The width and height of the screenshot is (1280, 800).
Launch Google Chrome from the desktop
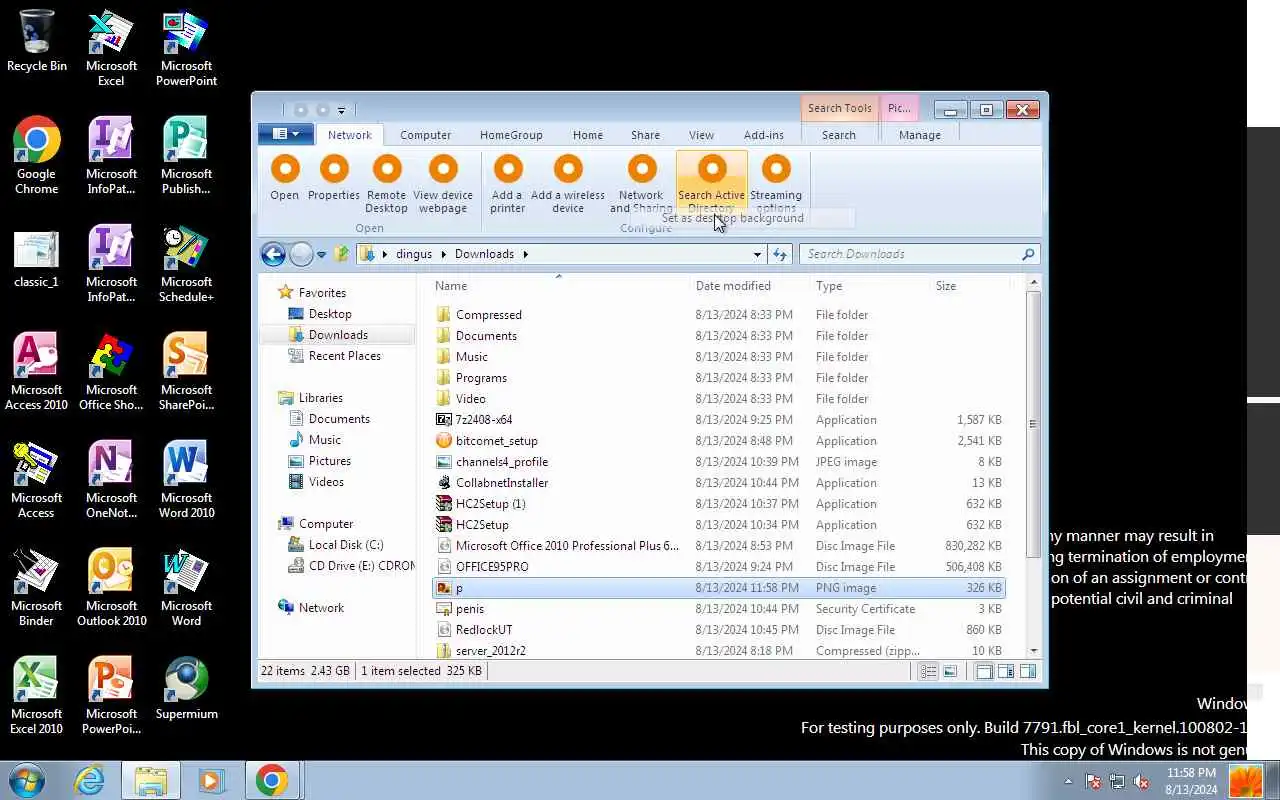click(37, 156)
